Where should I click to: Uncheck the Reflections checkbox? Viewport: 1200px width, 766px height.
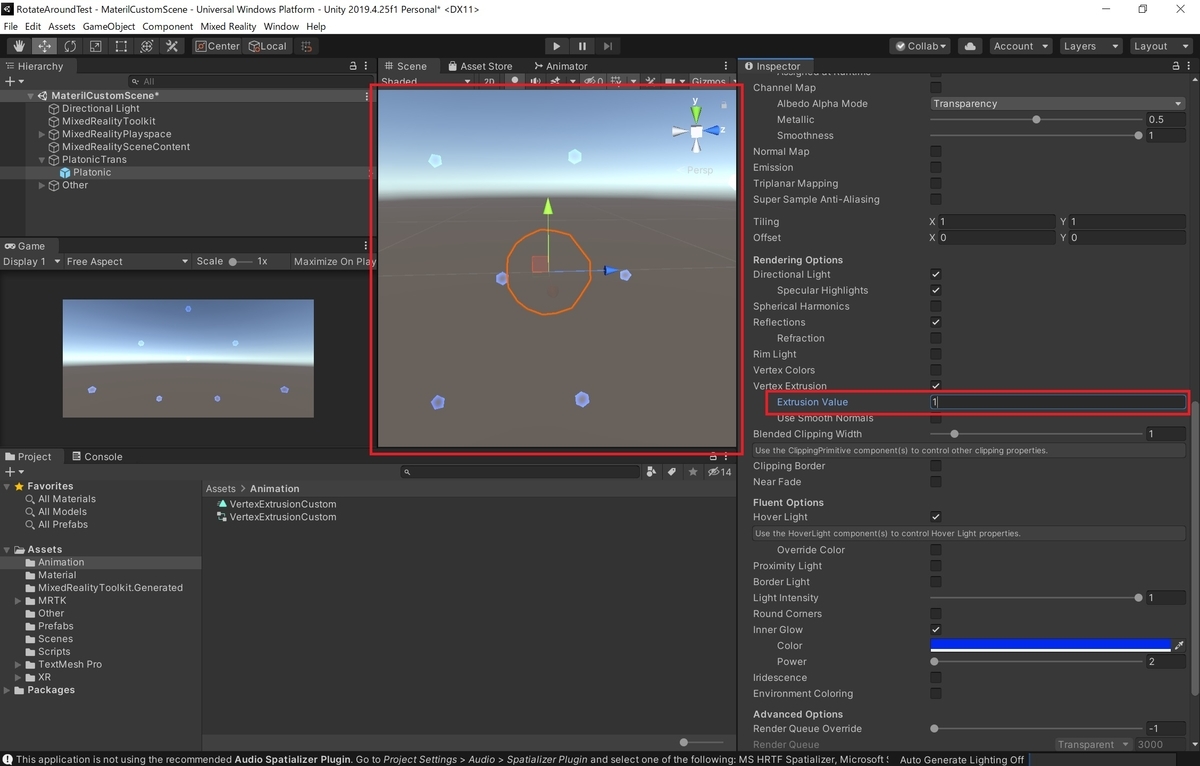pos(936,322)
